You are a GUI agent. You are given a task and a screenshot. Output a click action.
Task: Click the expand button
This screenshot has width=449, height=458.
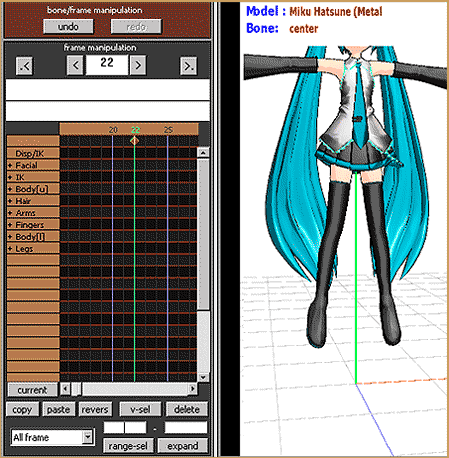pyautogui.click(x=183, y=446)
